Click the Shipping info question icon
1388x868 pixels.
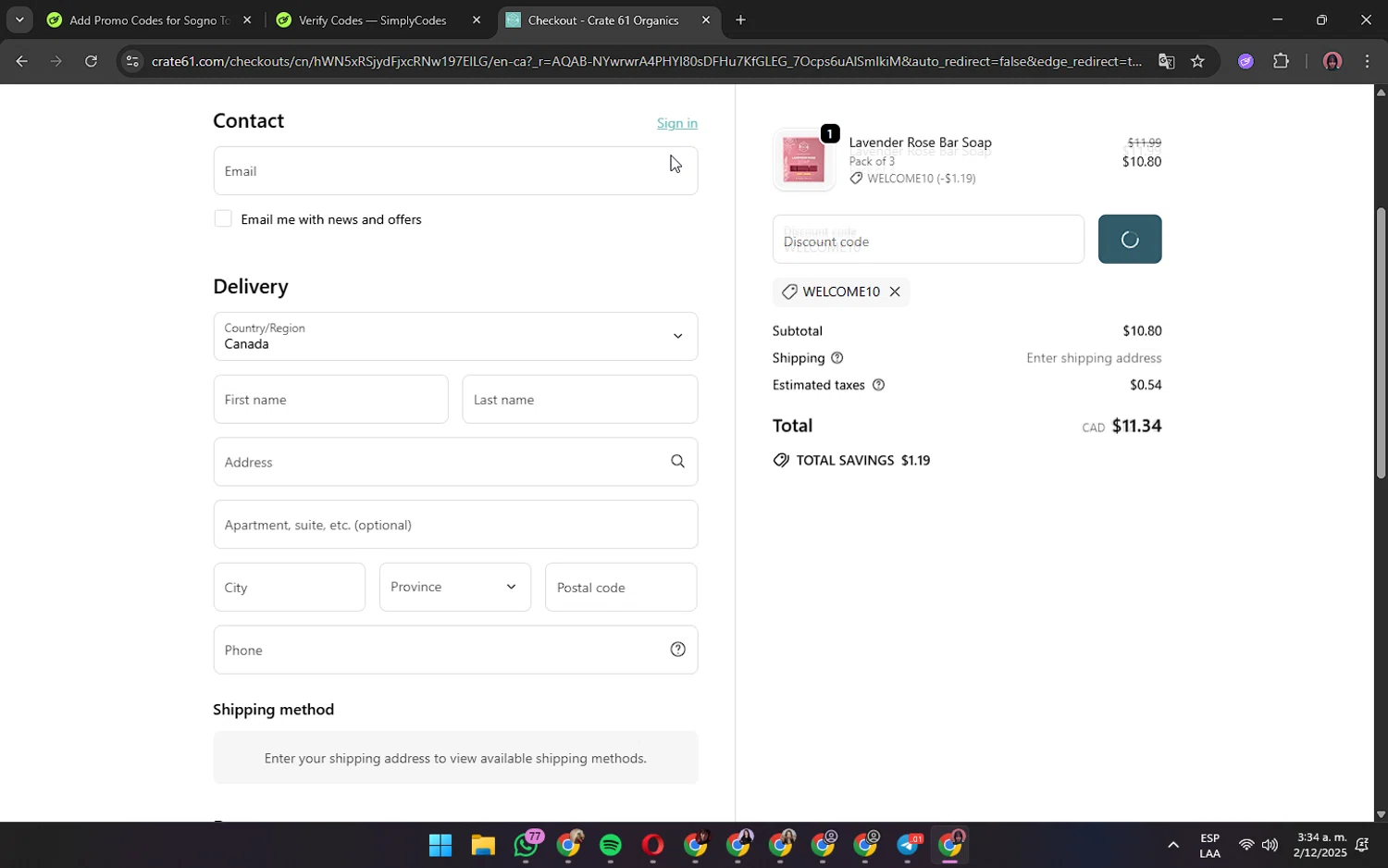coord(837,358)
